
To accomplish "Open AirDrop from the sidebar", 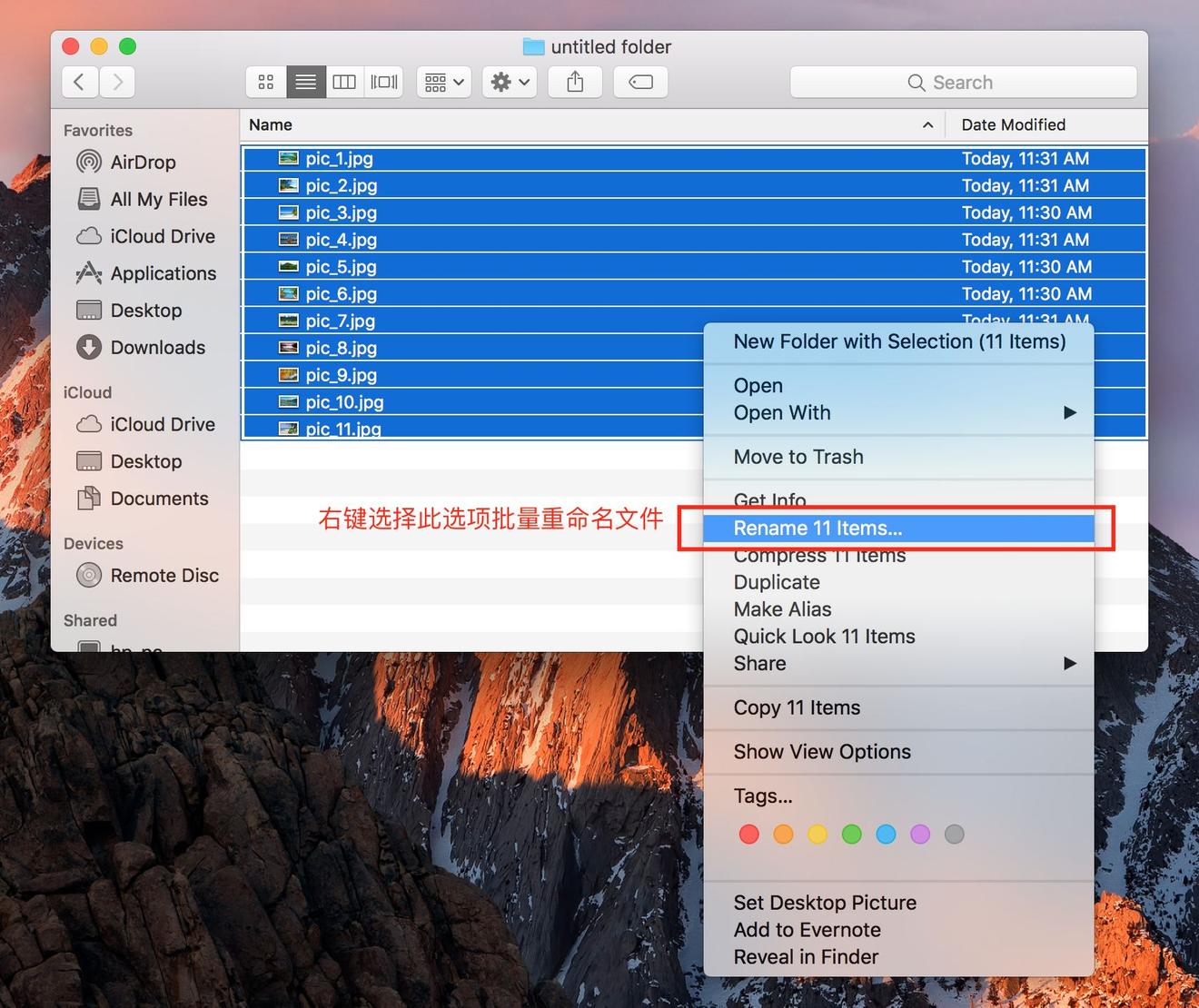I will pyautogui.click(x=143, y=163).
